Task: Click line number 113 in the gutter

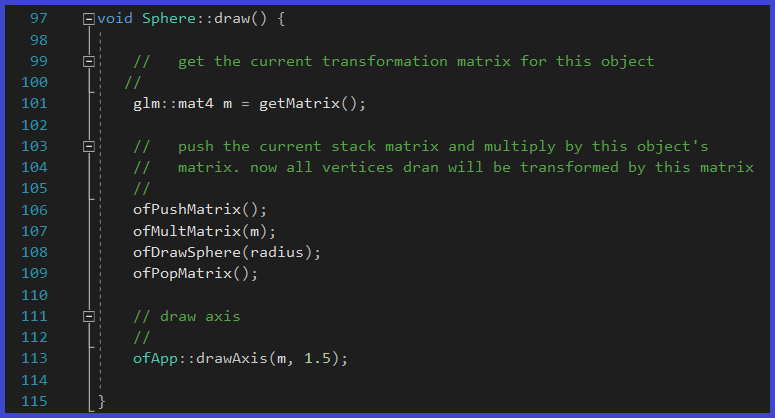Action: click(34, 358)
